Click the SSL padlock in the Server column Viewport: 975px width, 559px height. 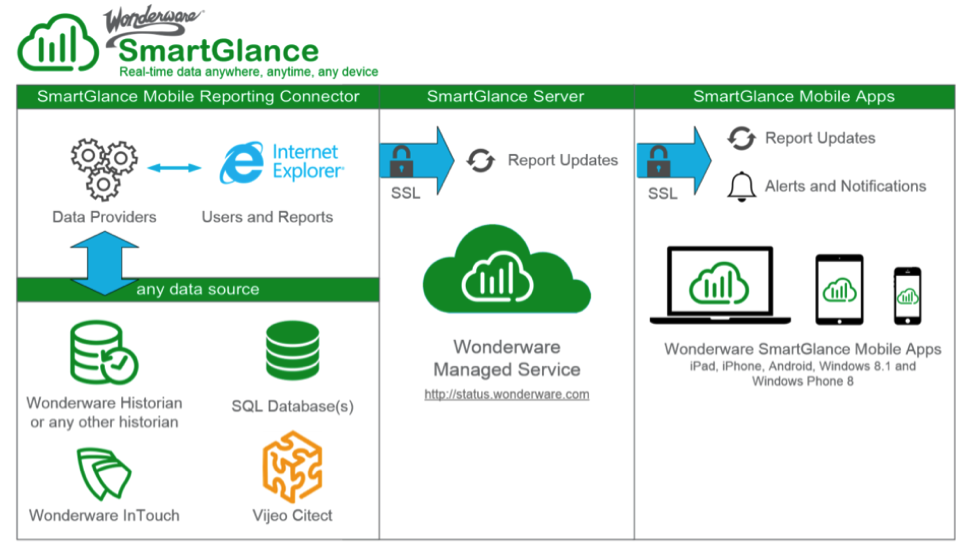coord(402,160)
